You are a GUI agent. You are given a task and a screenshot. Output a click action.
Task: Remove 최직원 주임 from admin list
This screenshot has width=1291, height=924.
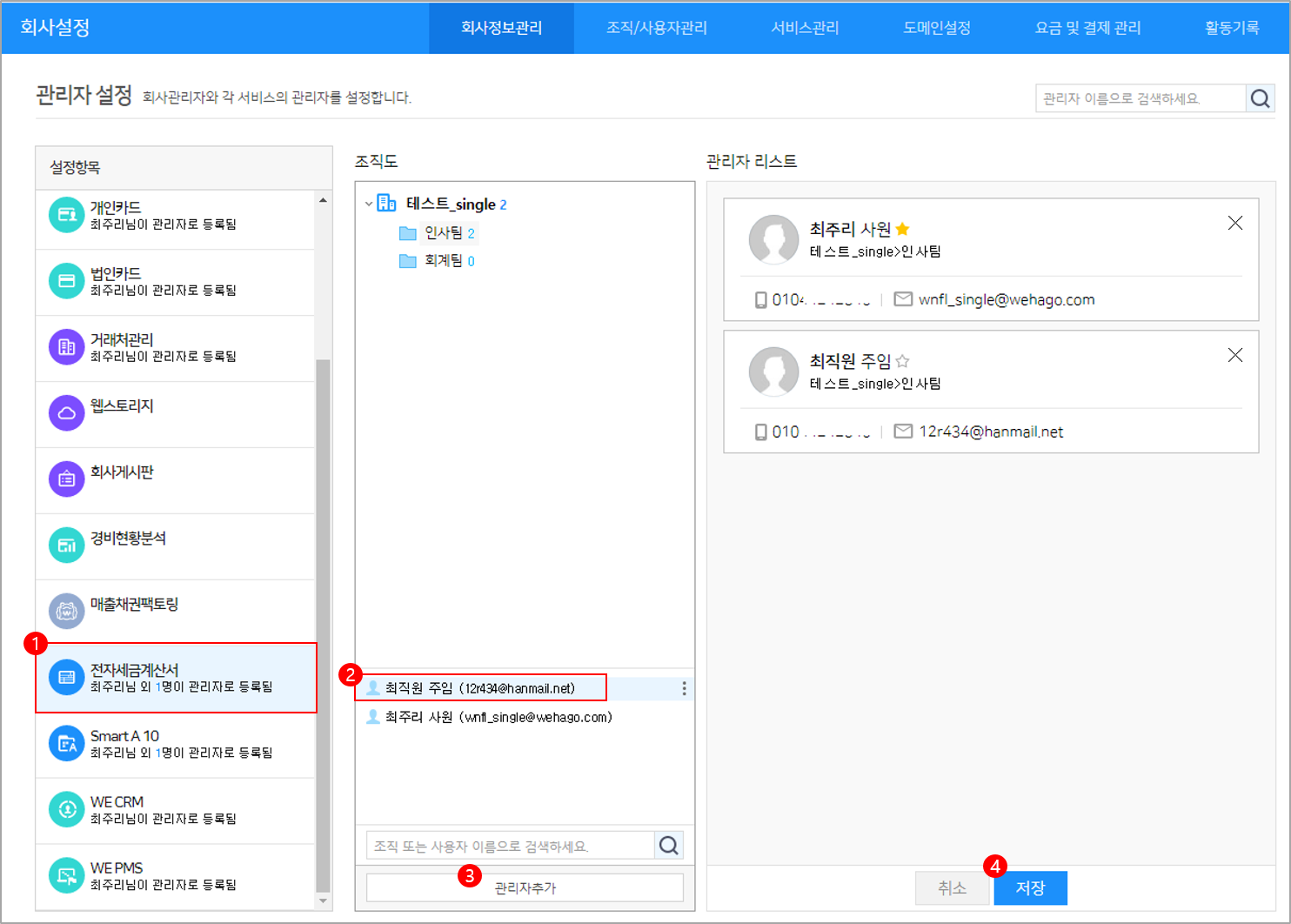pos(1235,355)
